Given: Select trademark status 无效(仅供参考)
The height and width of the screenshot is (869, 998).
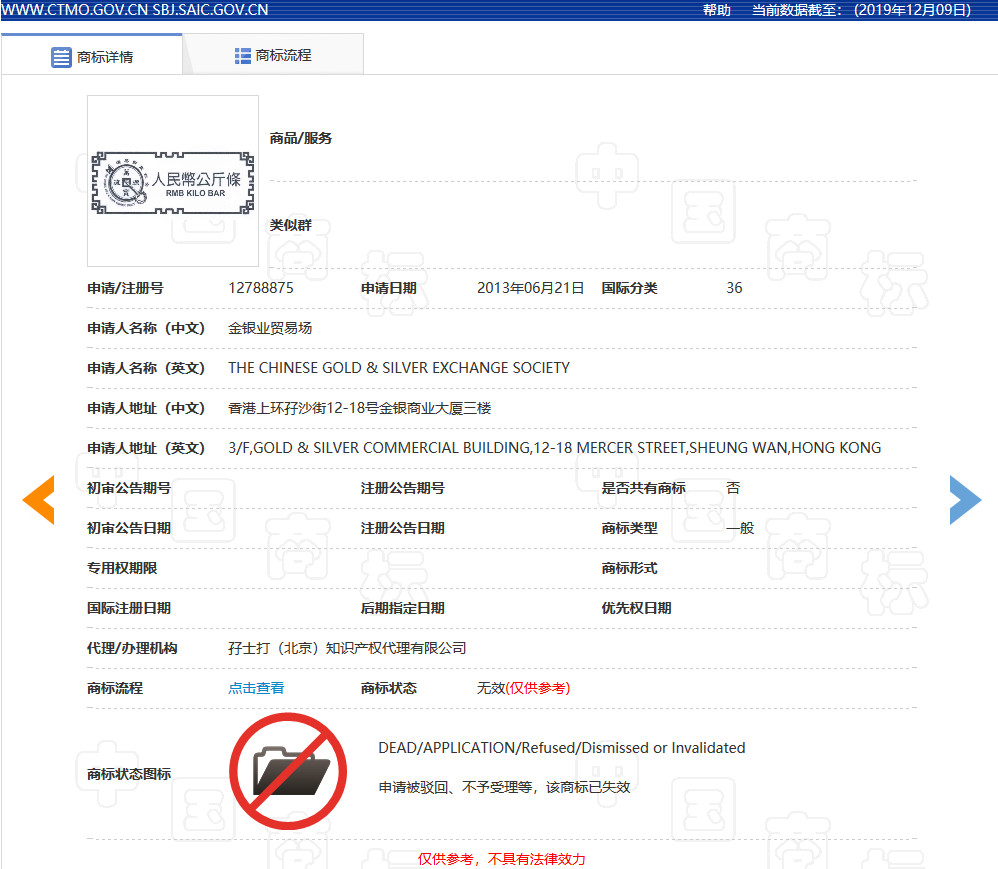Looking at the screenshot, I should 523,688.
